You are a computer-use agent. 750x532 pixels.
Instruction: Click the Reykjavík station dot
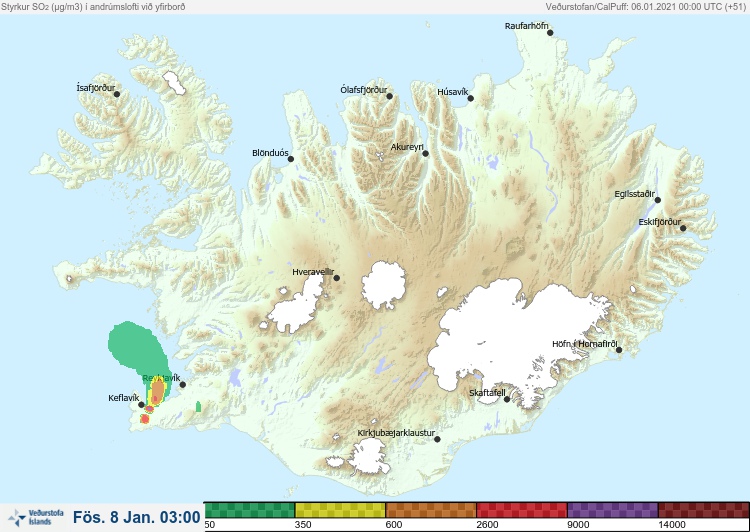(182, 385)
